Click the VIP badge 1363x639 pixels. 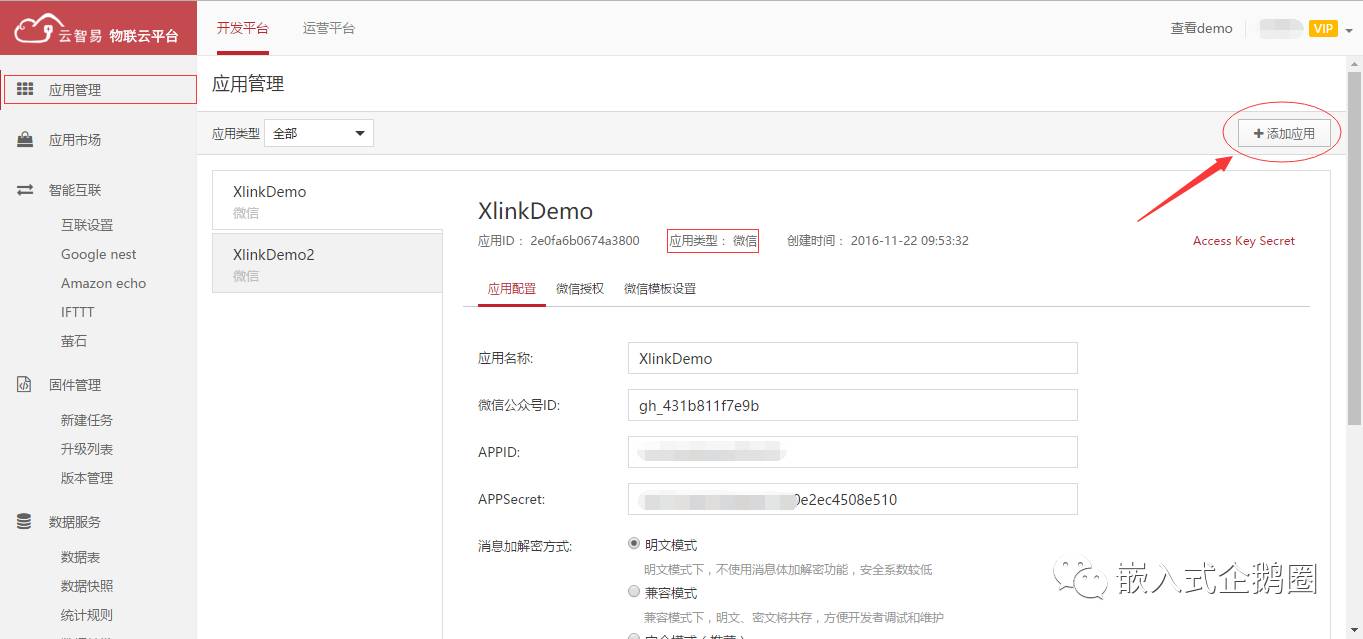pos(1323,28)
